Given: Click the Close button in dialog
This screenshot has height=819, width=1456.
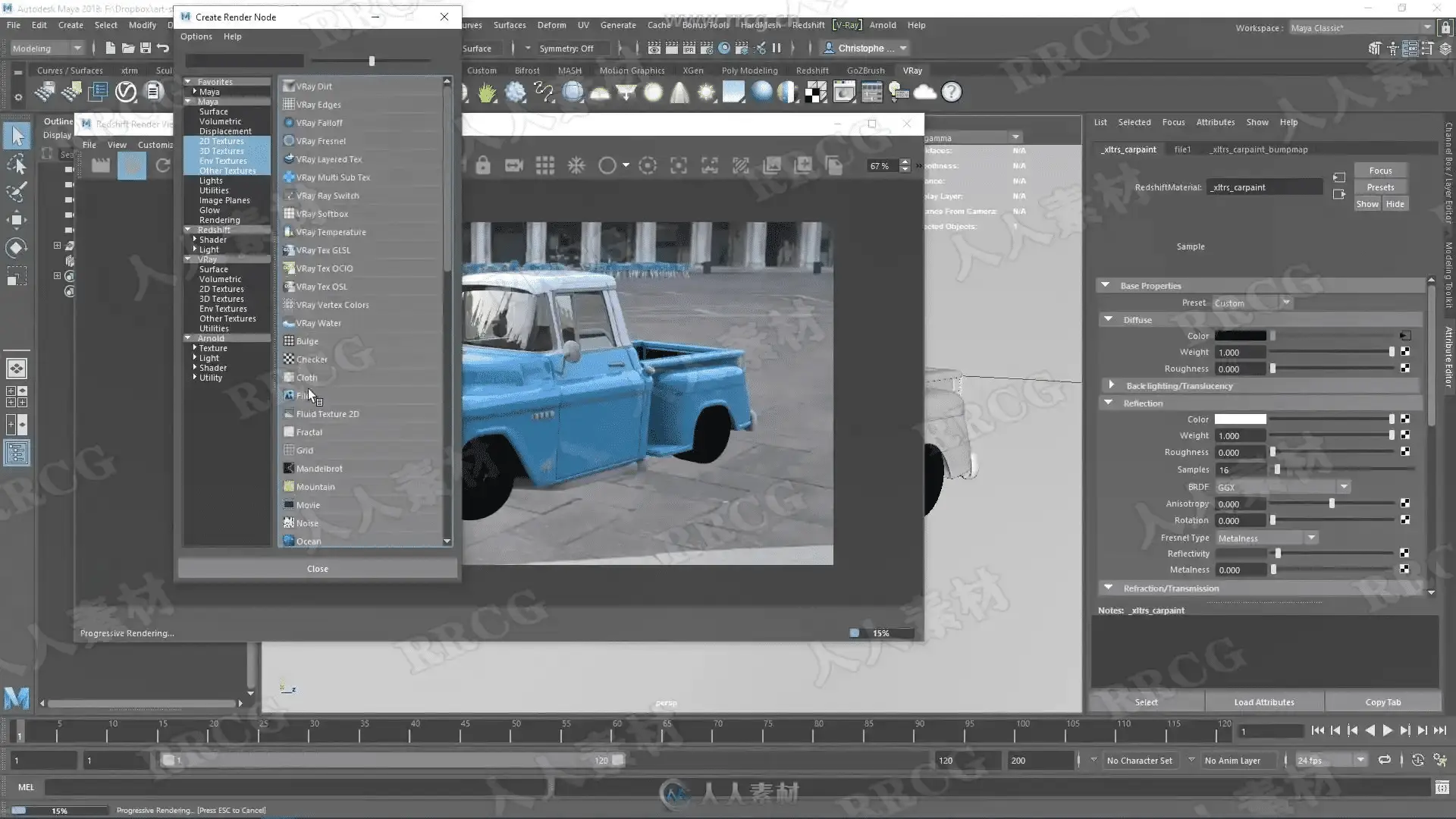Looking at the screenshot, I should [x=318, y=569].
